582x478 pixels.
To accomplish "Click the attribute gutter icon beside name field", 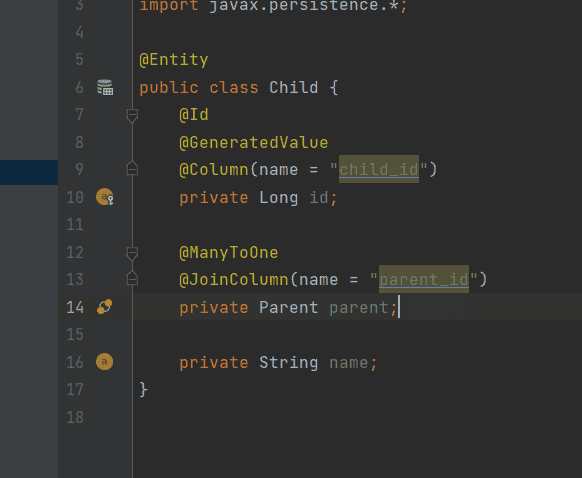I will pyautogui.click(x=105, y=361).
